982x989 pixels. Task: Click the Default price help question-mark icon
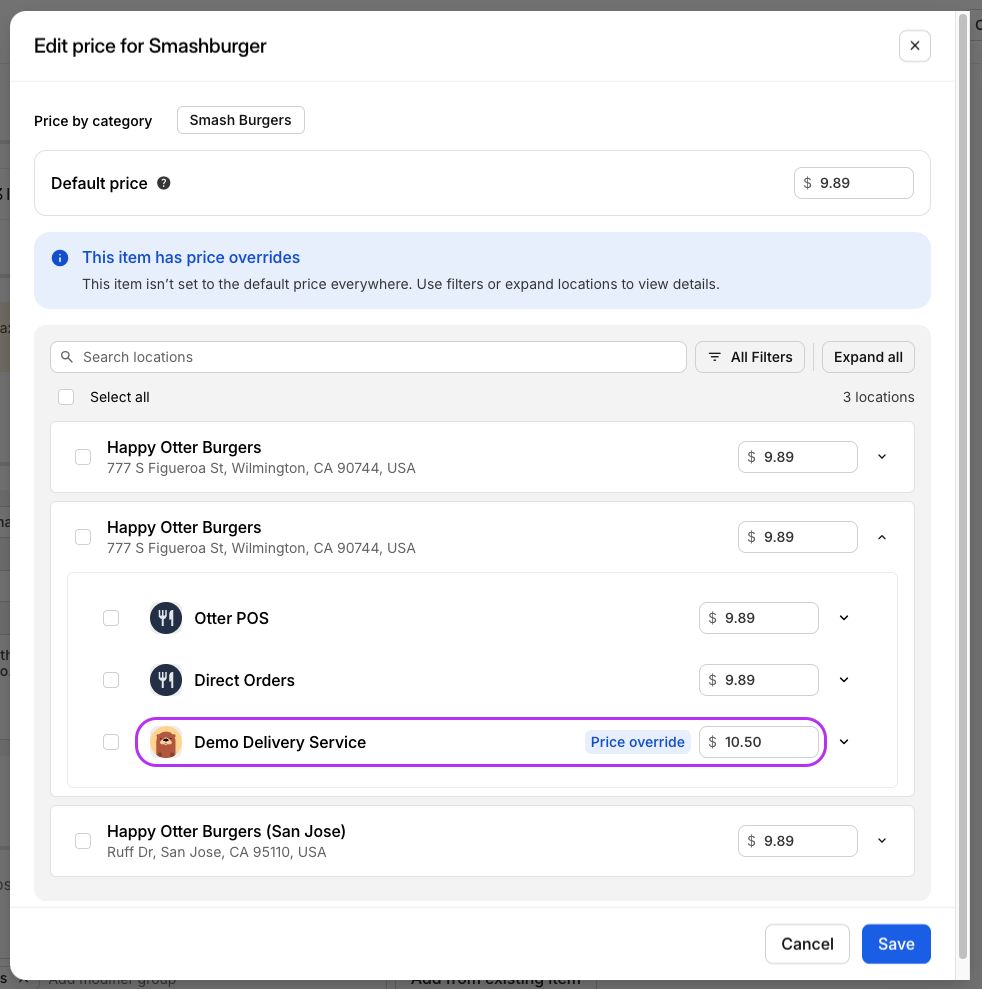pyautogui.click(x=164, y=183)
